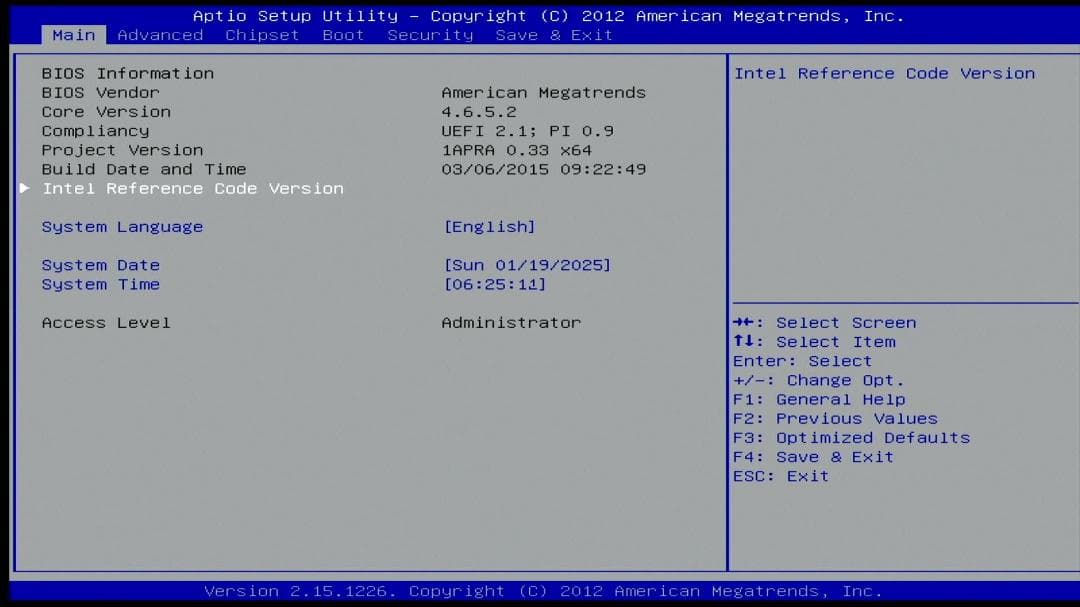Select the Boot tab
Viewport: 1080px width, 607px height.
click(x=343, y=35)
